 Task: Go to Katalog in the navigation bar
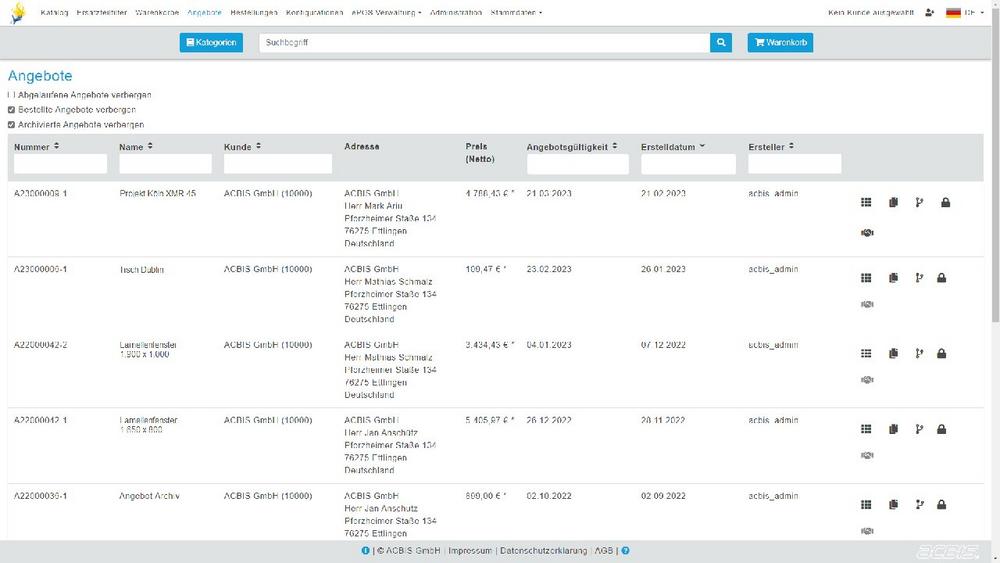click(54, 13)
